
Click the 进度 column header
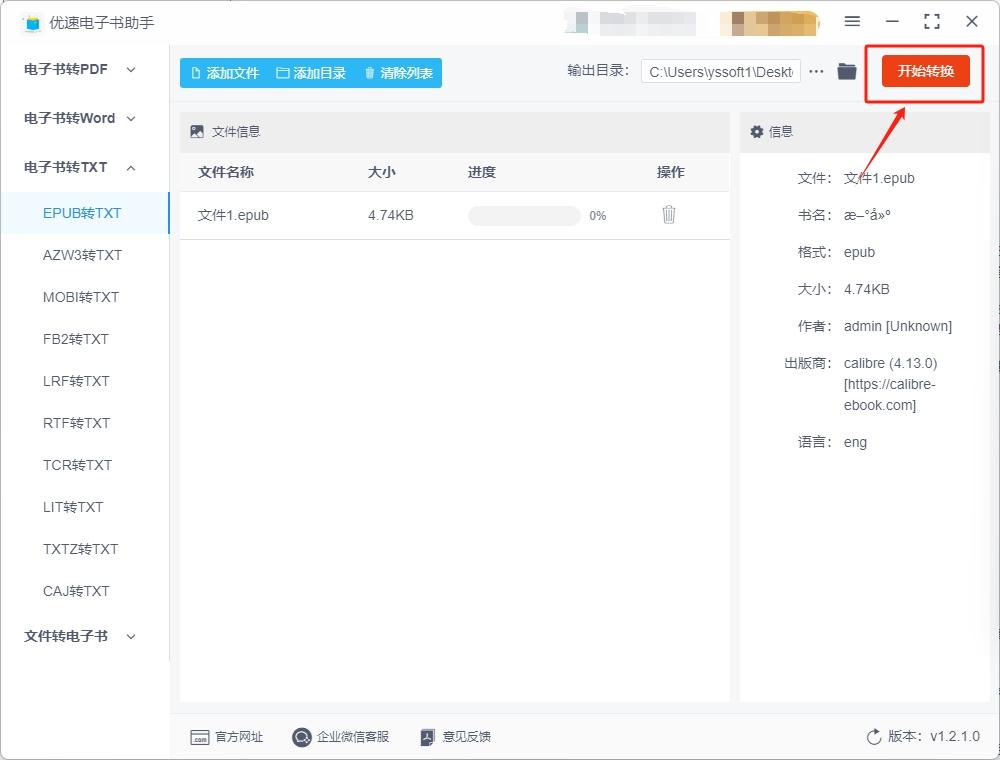(x=482, y=172)
